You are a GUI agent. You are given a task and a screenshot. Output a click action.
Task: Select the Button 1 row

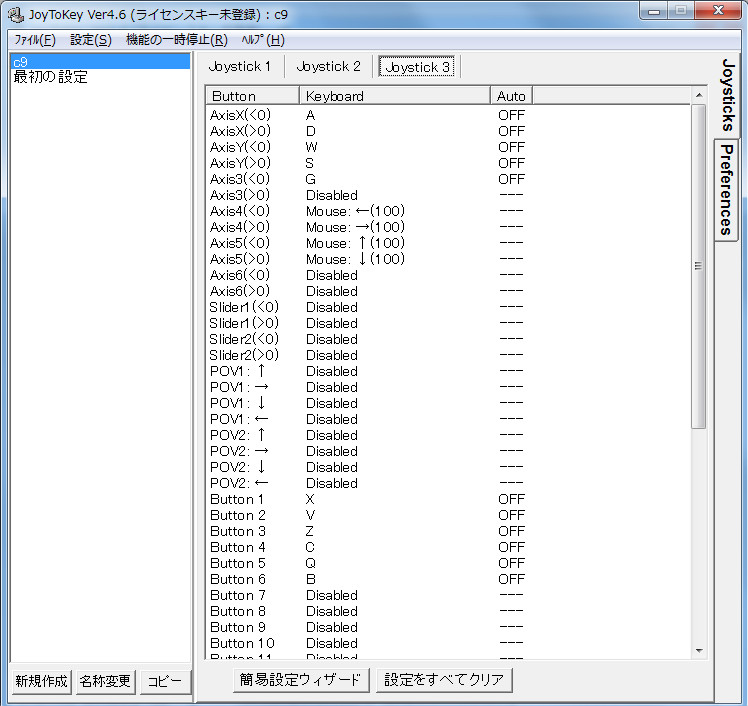[448, 499]
